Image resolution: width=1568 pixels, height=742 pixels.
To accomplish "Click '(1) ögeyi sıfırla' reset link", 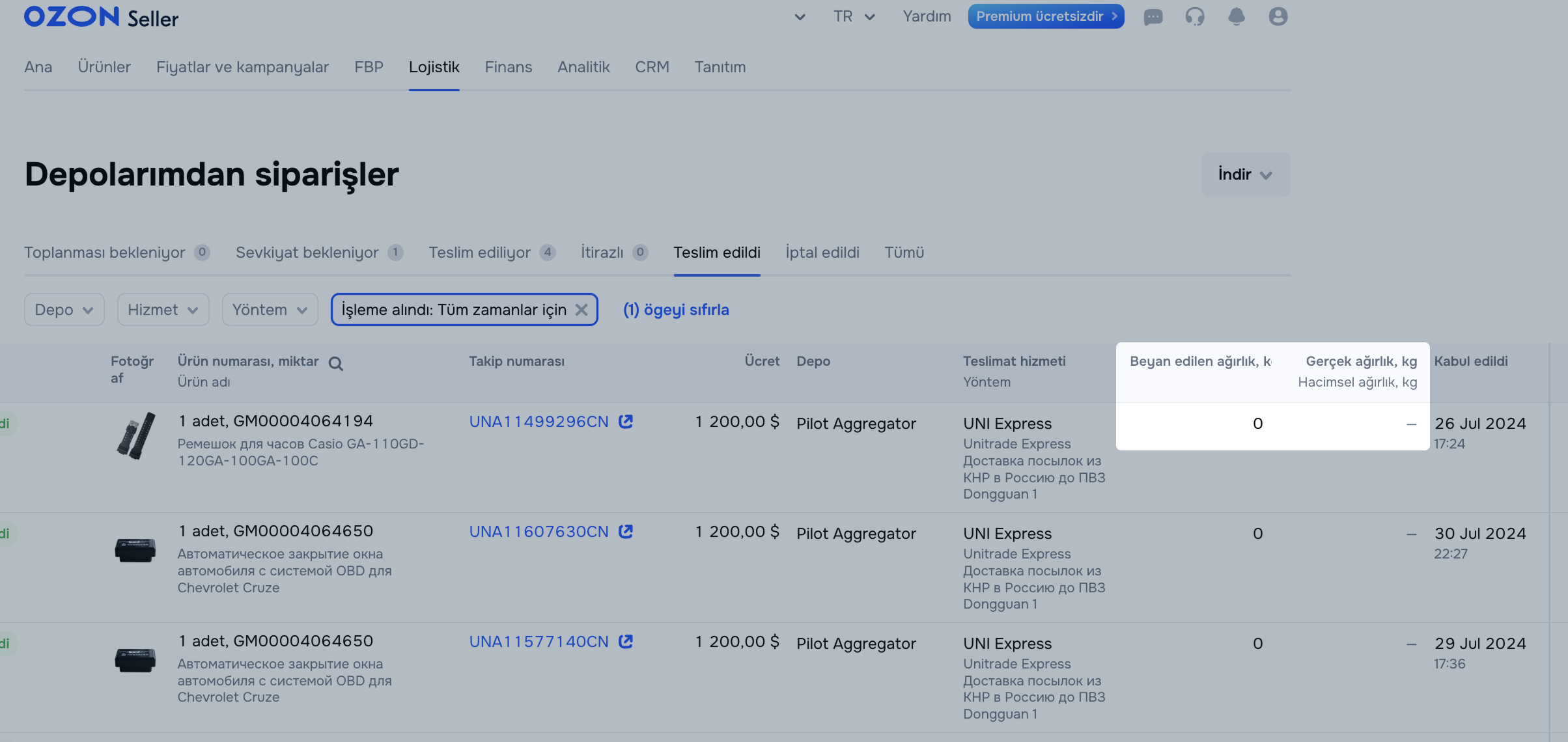I will click(x=676, y=310).
